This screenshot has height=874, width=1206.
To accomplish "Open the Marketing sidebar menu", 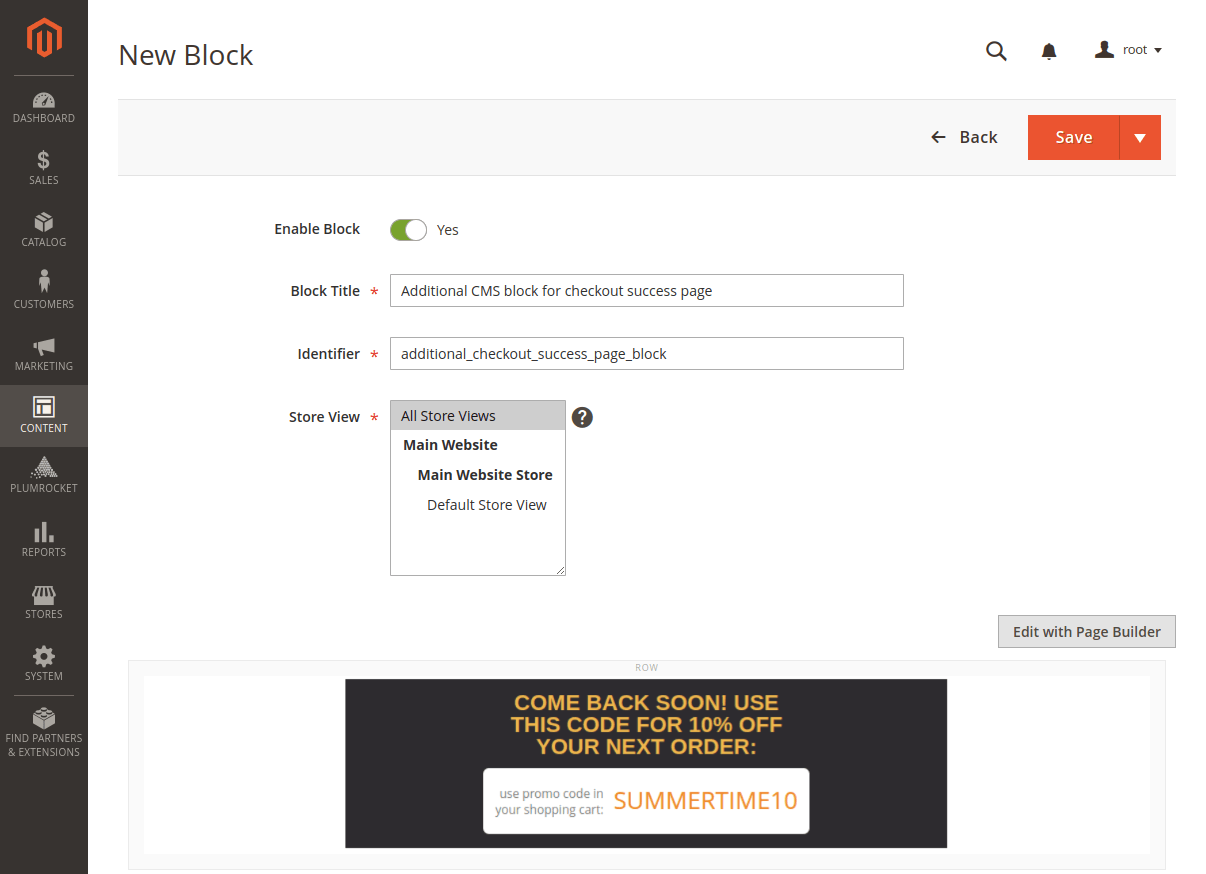I will click(x=44, y=354).
